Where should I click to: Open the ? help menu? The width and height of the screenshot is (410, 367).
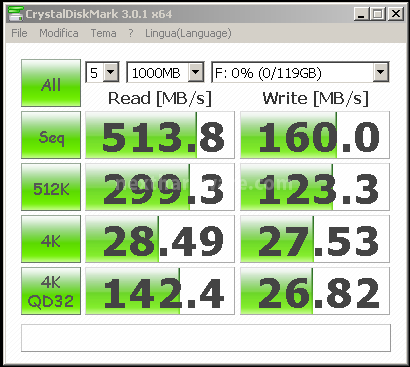tap(131, 33)
